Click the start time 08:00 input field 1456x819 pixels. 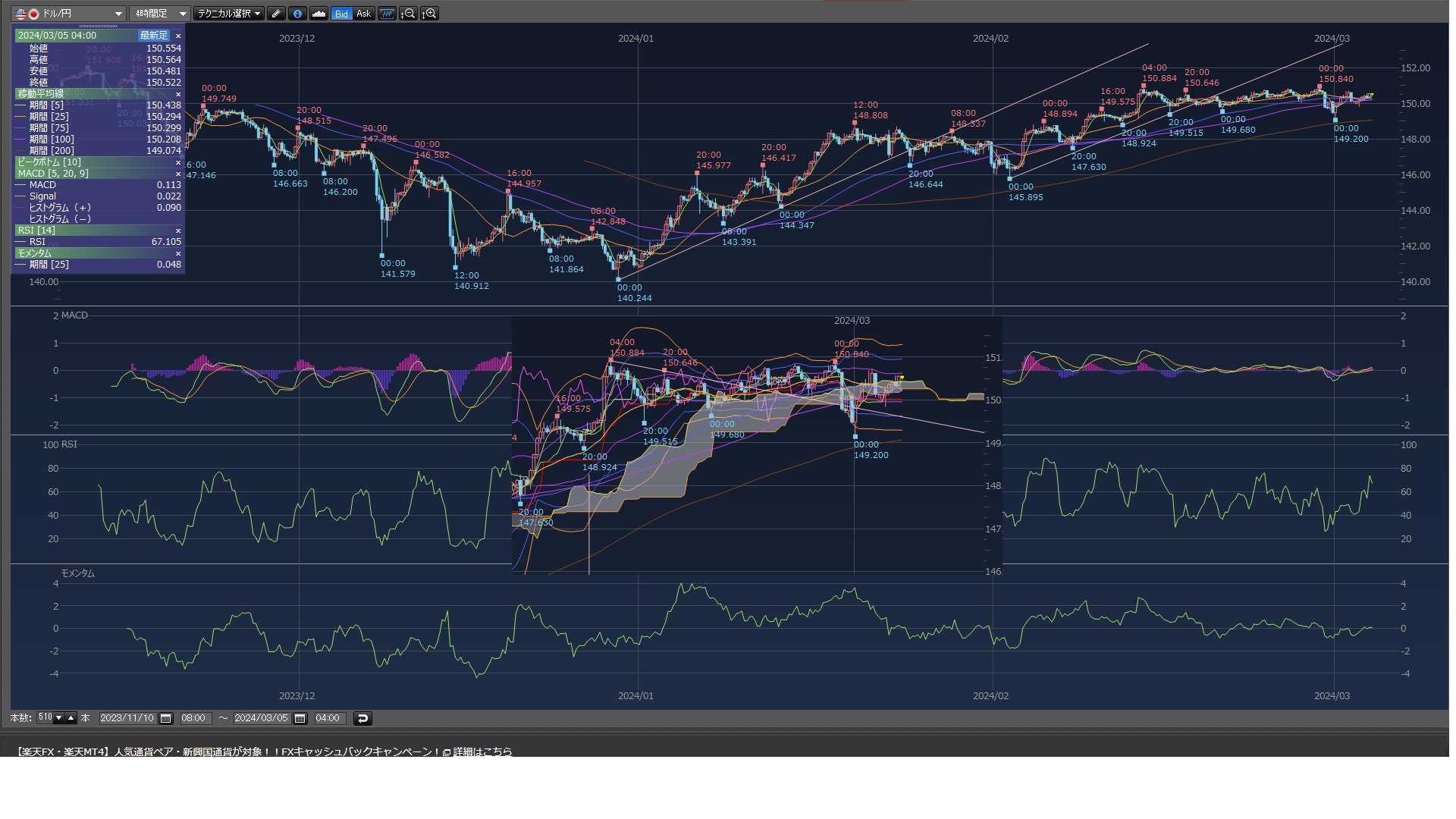pos(194,718)
